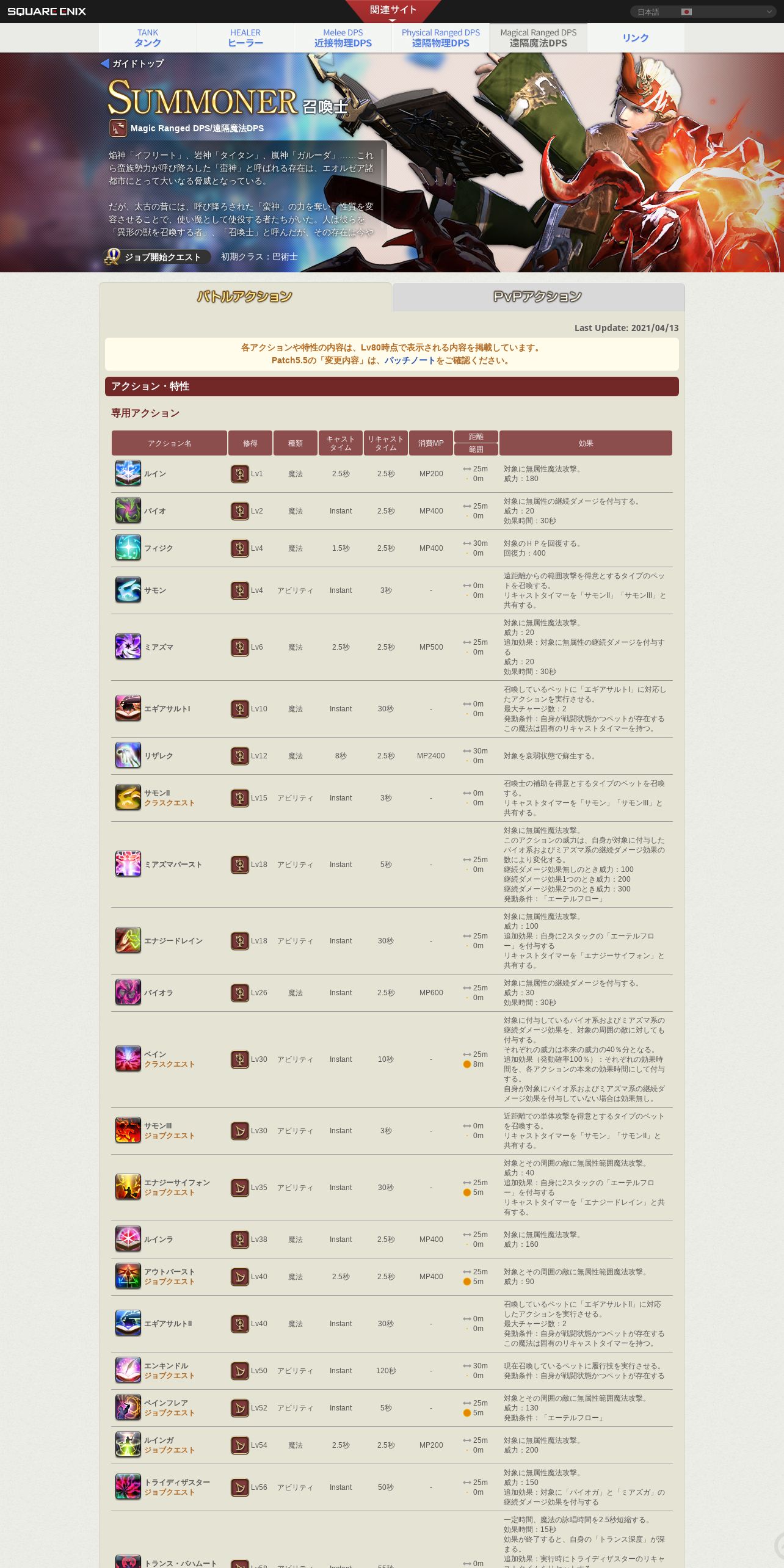Image resolution: width=784 pixels, height=1568 pixels.
Task: Click the エナジーサイフォン action icon
Action: pos(128,1187)
